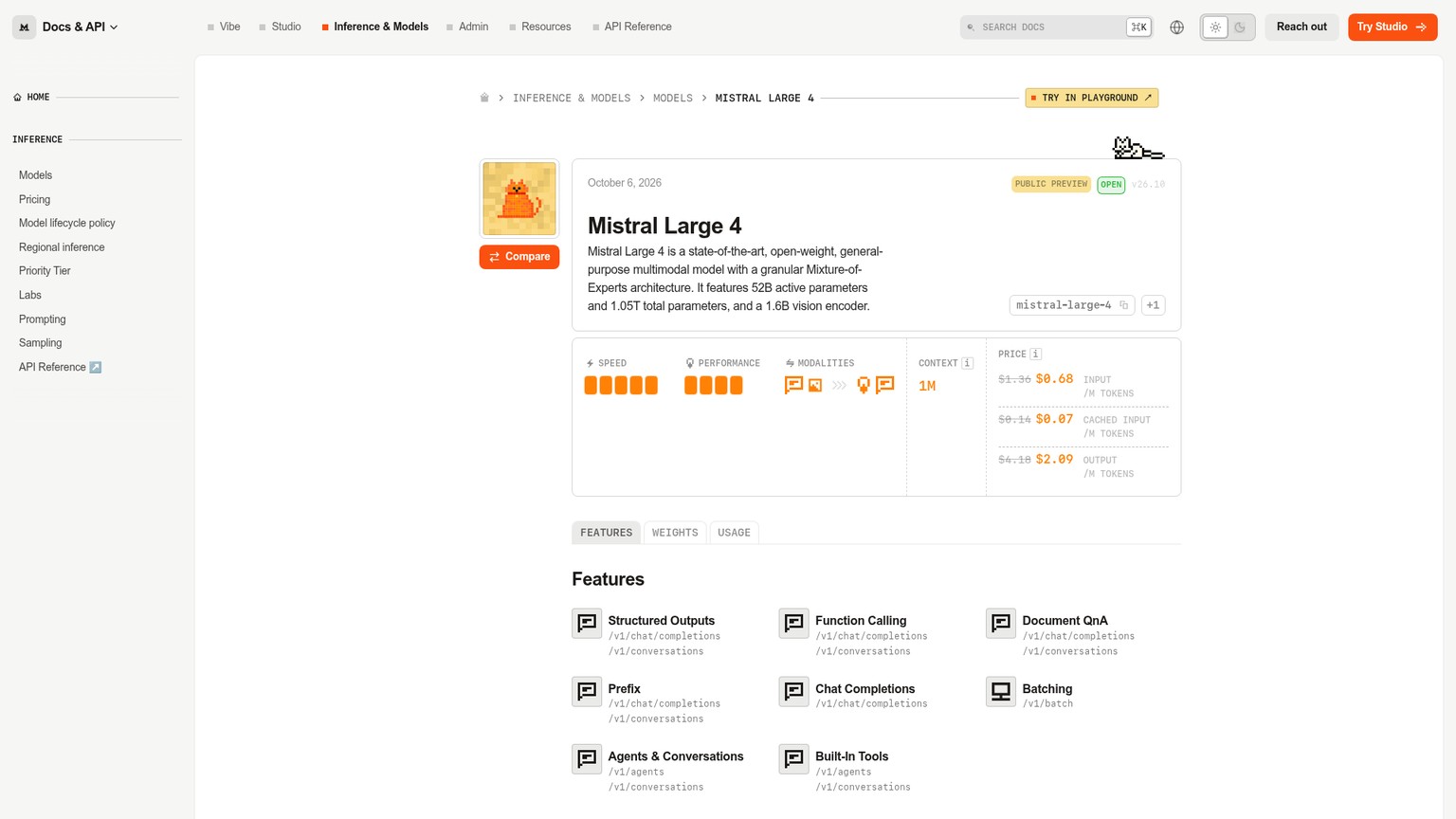Click the pixel cat mascot image
Image resolution: width=1456 pixels, height=819 pixels.
point(1137,148)
